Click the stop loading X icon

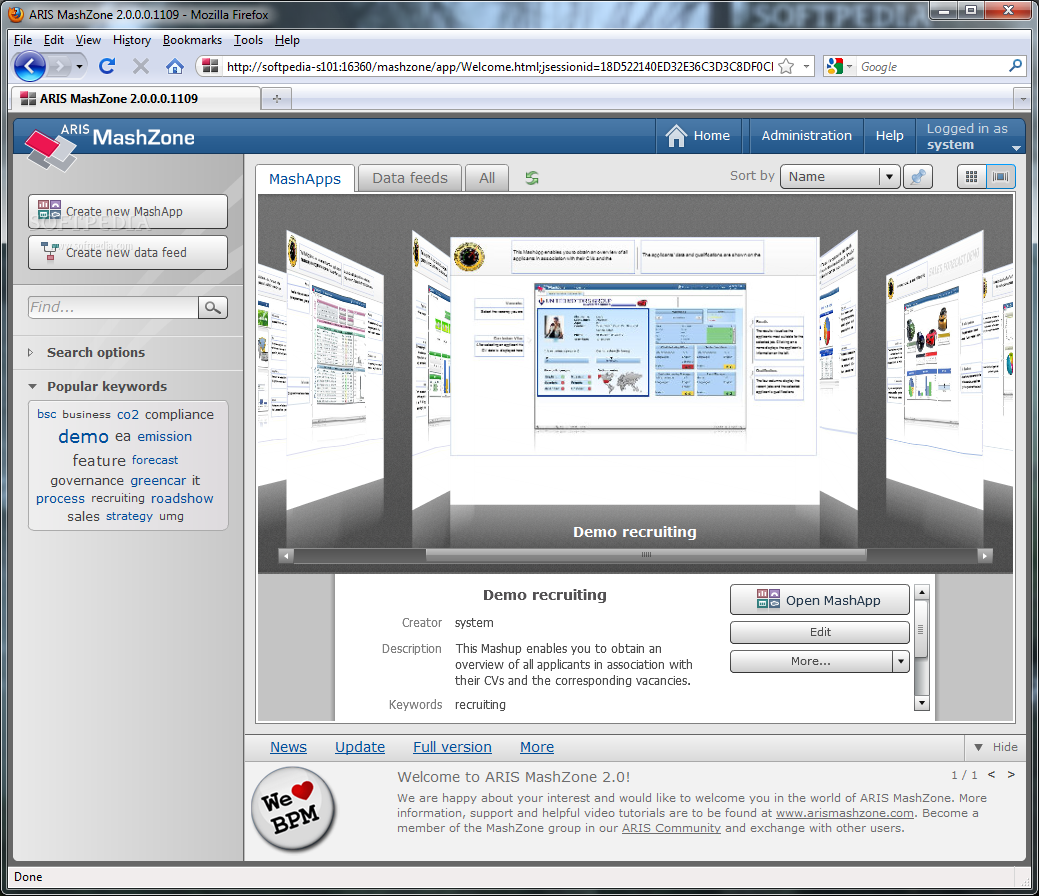[140, 66]
